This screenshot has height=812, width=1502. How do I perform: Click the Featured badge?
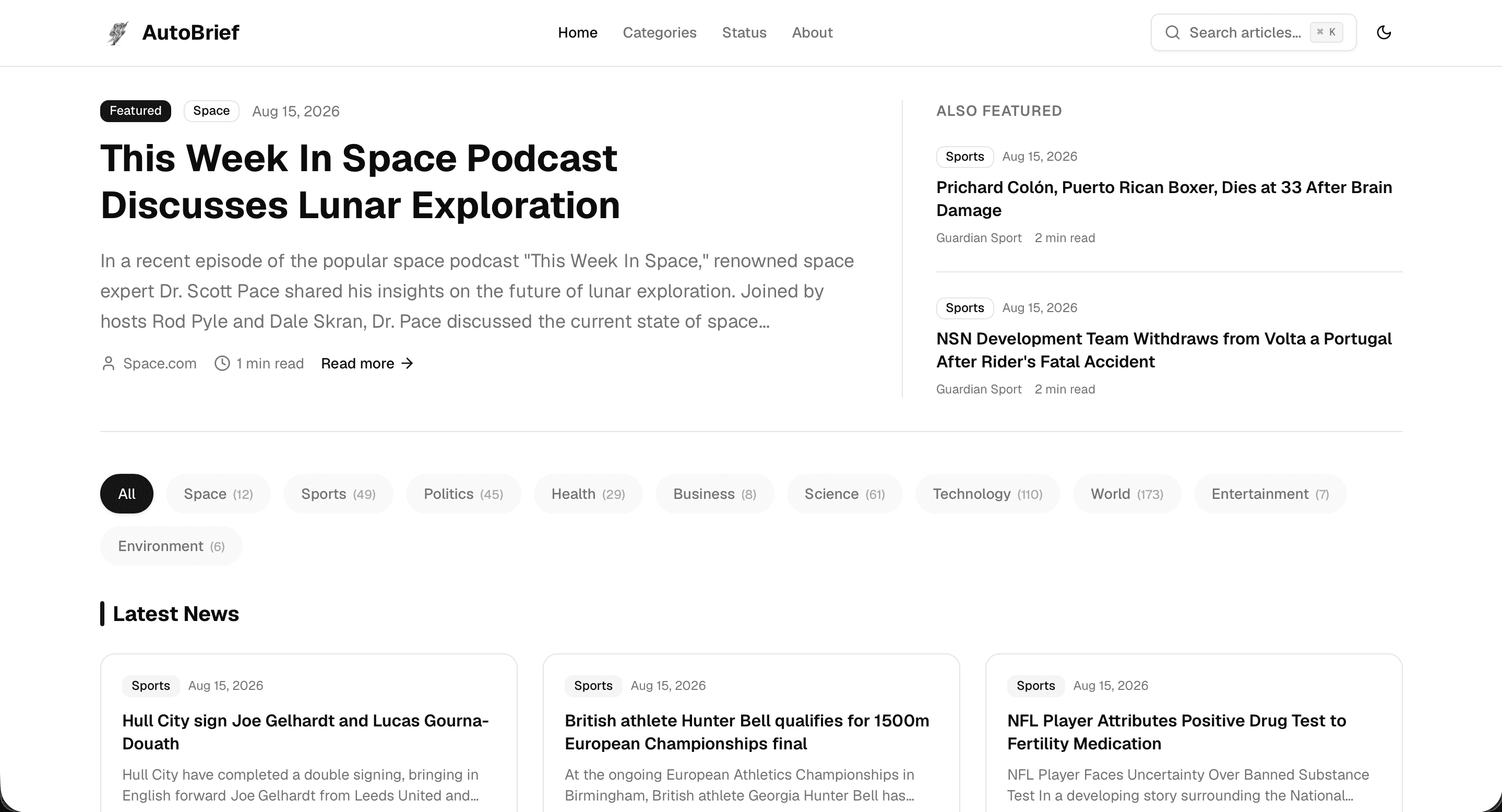tap(135, 111)
